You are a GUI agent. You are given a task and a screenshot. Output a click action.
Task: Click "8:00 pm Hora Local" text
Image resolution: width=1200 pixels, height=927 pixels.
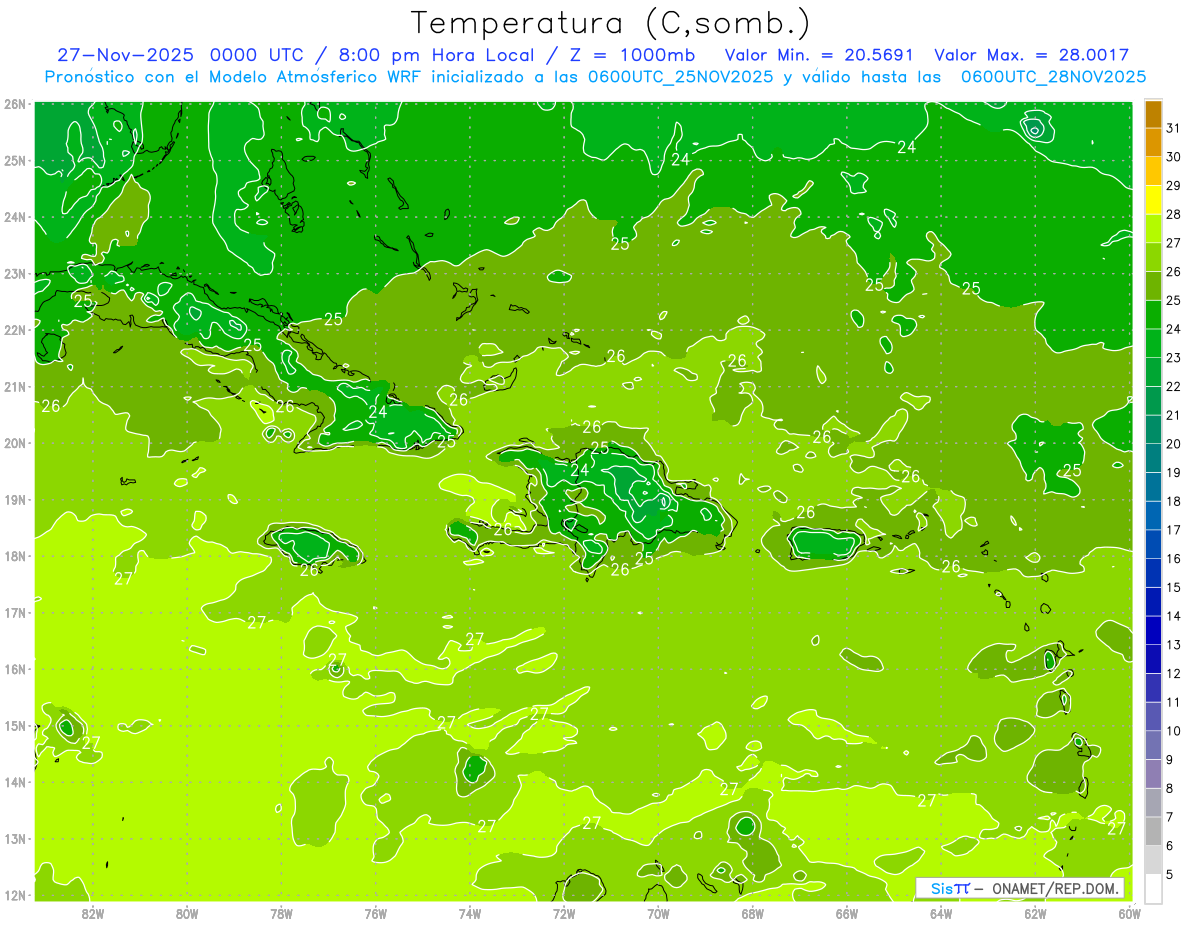click(438, 55)
